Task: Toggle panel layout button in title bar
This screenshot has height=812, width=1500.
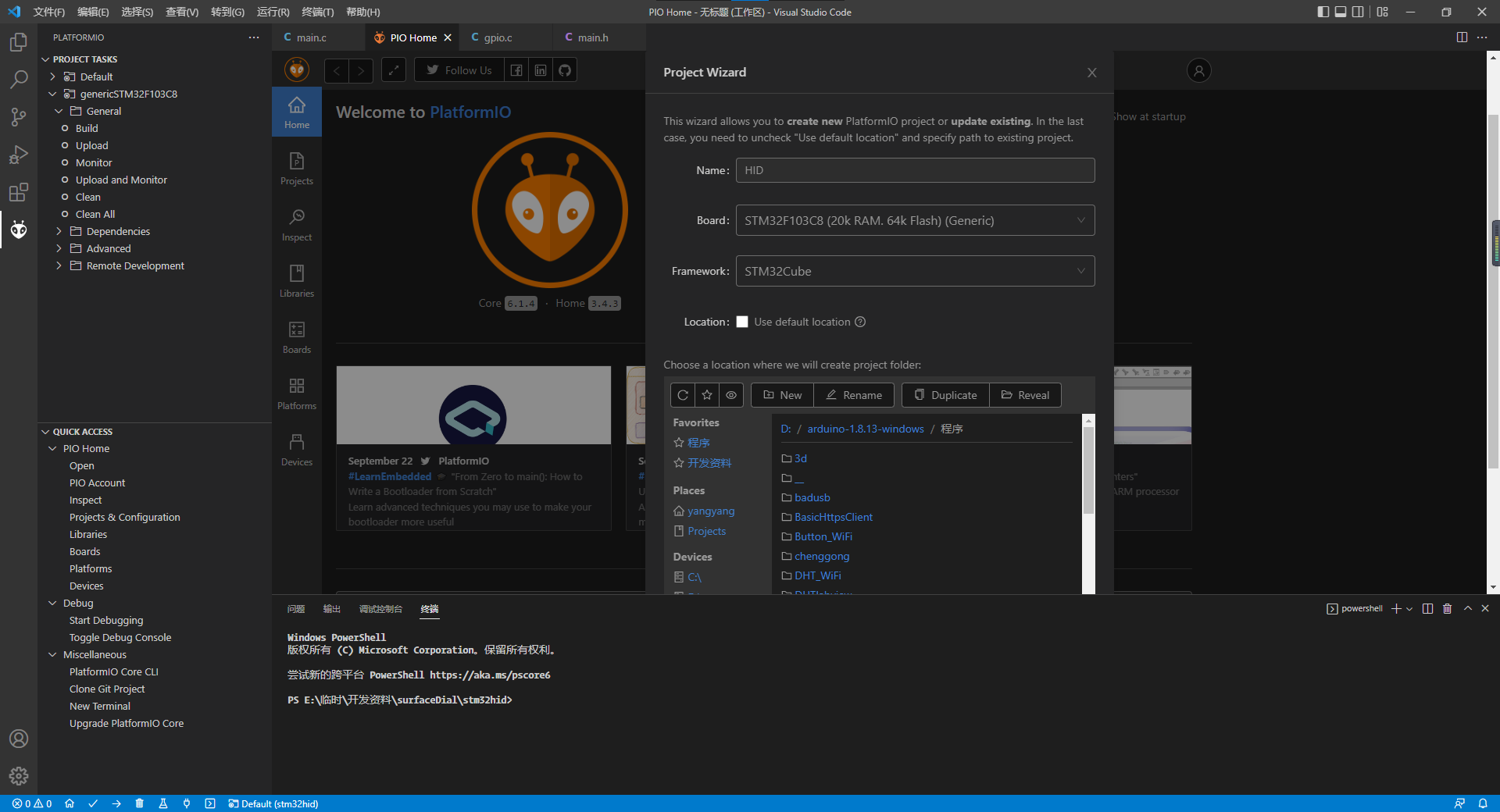Action: [x=1341, y=12]
